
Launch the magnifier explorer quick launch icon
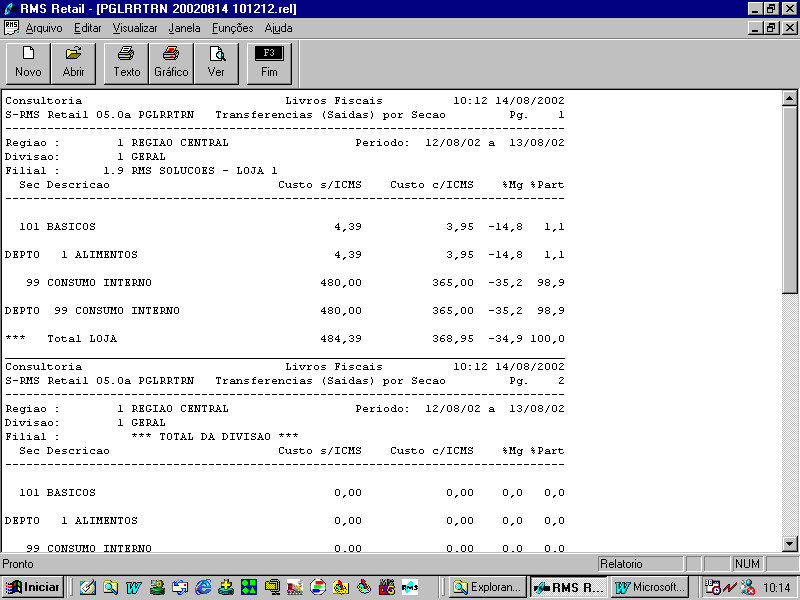coord(110,587)
